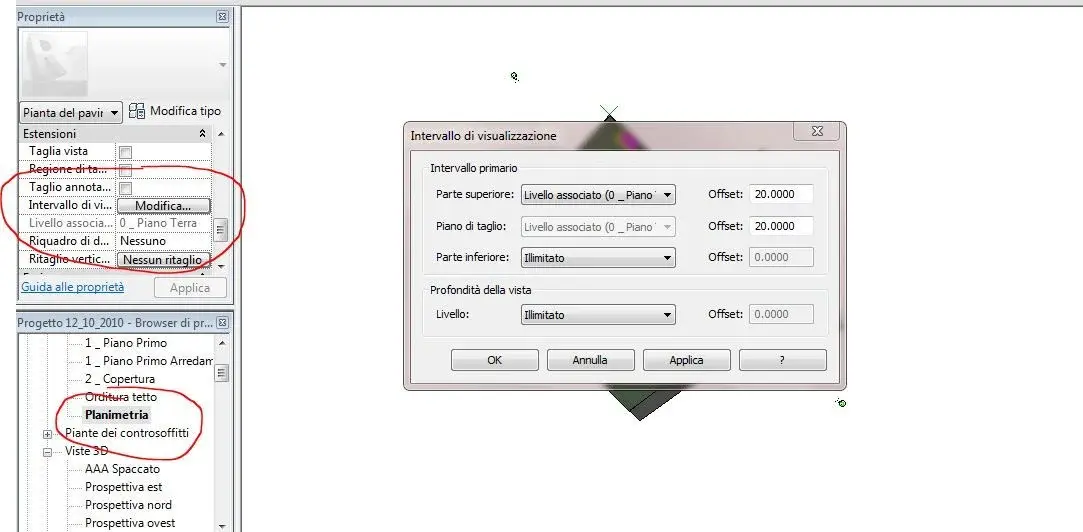Toggle the Regione di taglio checkbox
The height and width of the screenshot is (532, 1083).
tap(126, 170)
